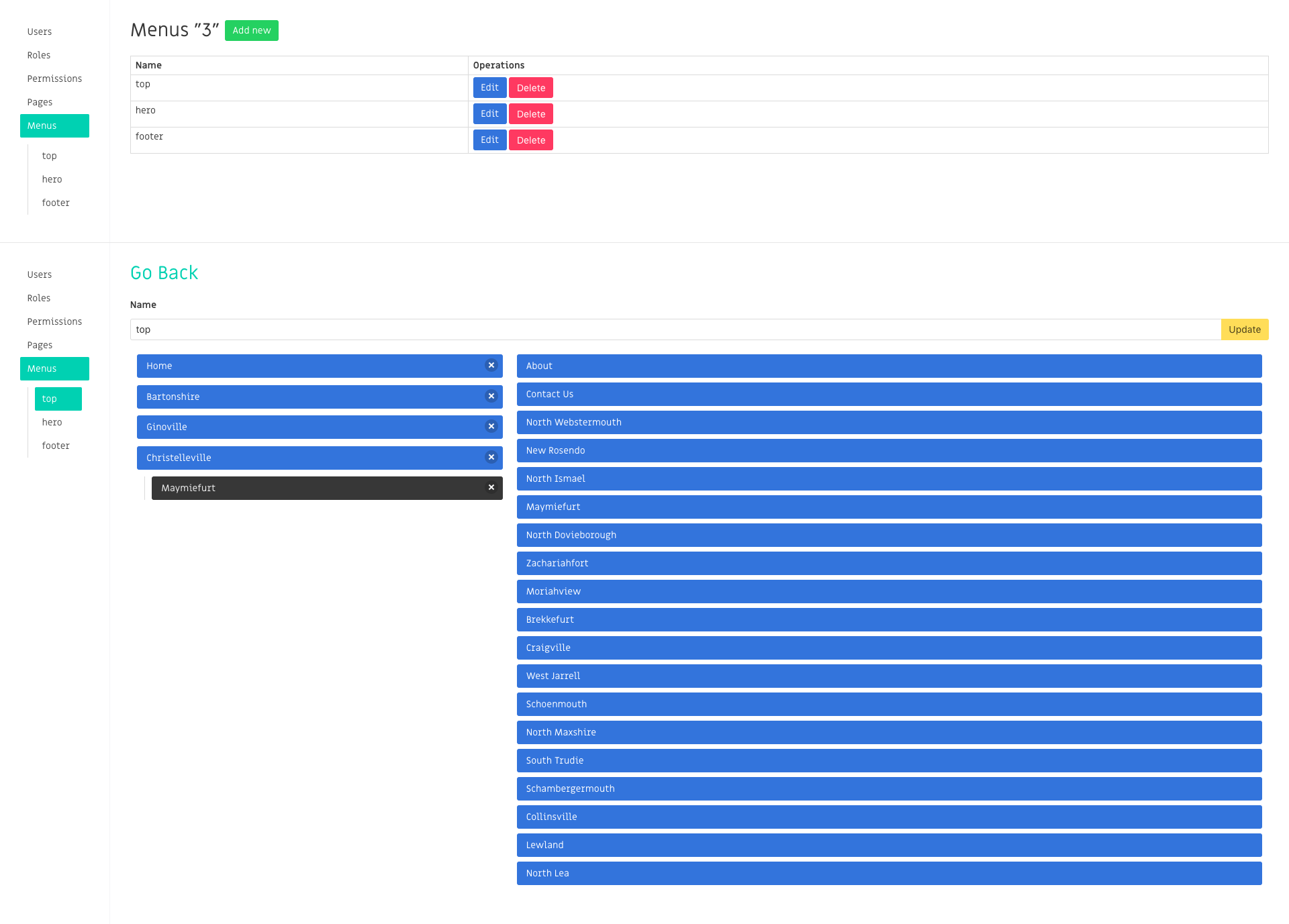The width and height of the screenshot is (1289, 924).
Task: Open Permissions in the lower sidebar
Action: coord(54,321)
